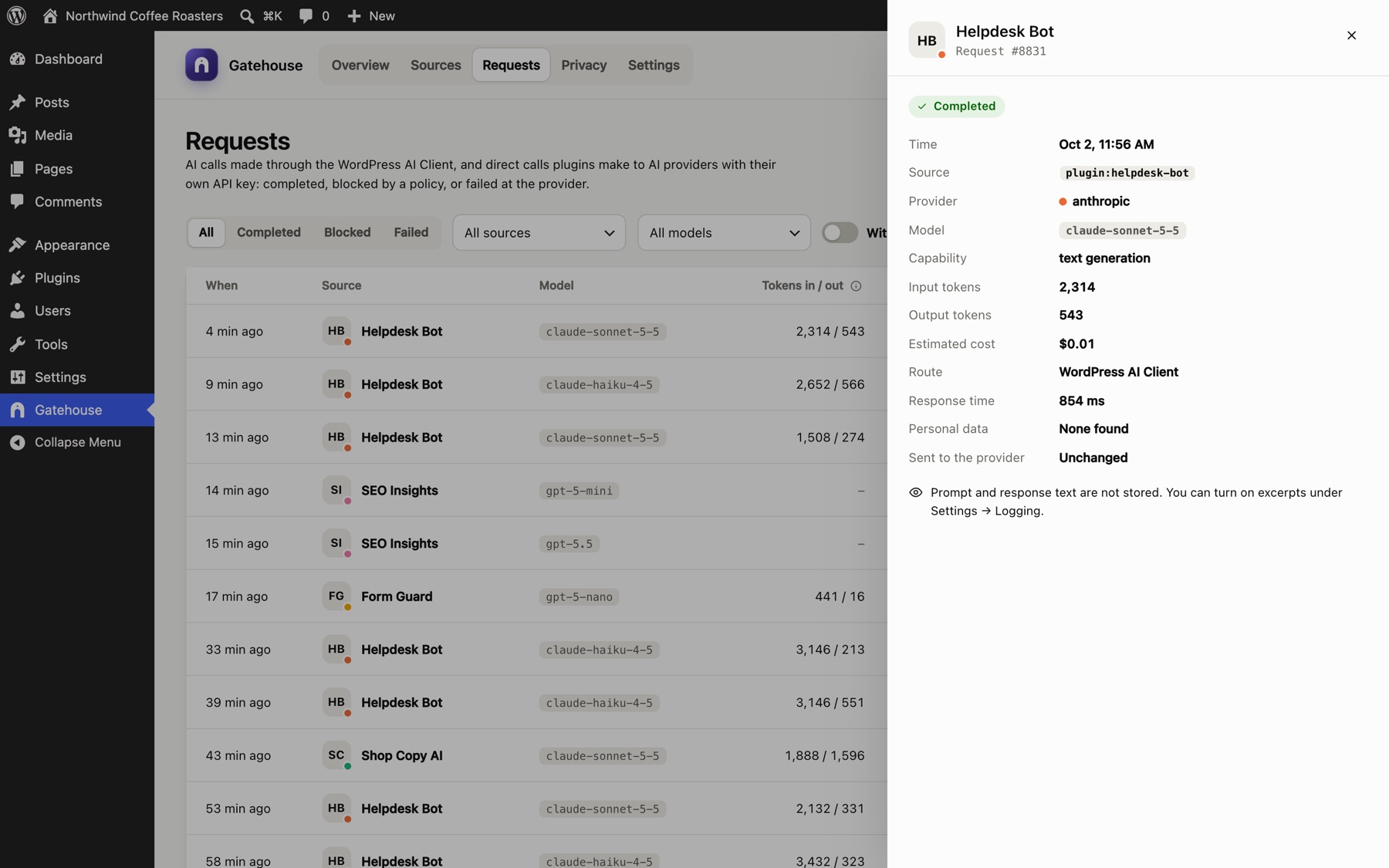This screenshot has width=1389, height=868.
Task: Open the Gatehouse Settings tab
Action: 654,65
